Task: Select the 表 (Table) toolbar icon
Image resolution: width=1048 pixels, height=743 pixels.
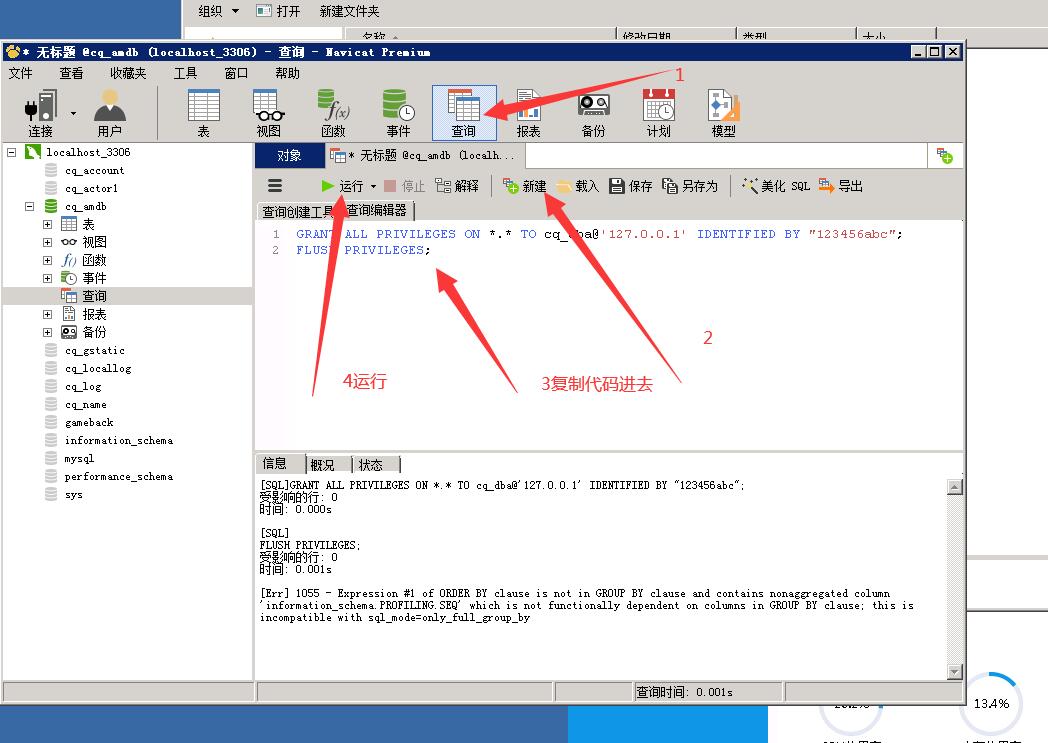Action: click(203, 112)
